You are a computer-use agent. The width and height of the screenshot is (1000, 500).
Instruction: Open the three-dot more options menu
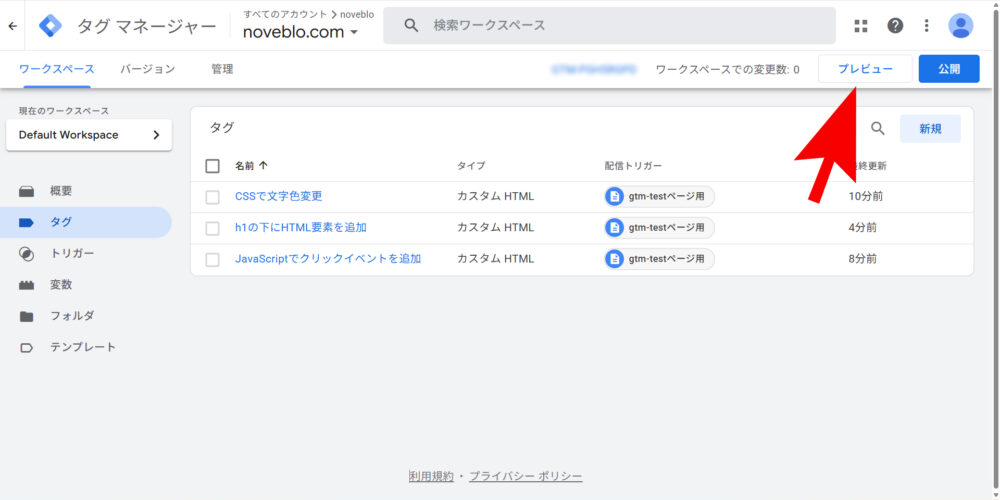[926, 26]
